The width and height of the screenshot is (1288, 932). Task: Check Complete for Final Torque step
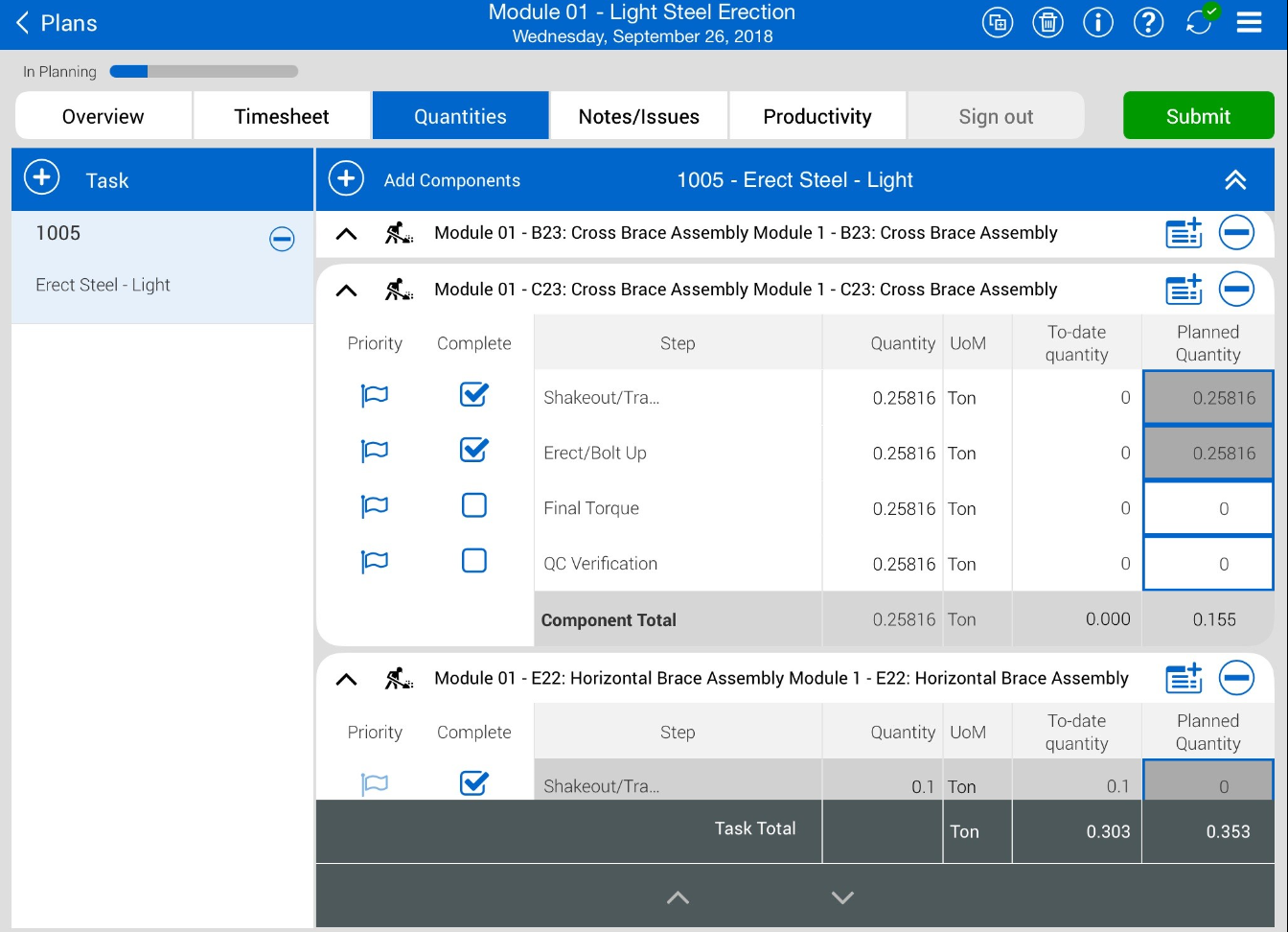coord(474,506)
